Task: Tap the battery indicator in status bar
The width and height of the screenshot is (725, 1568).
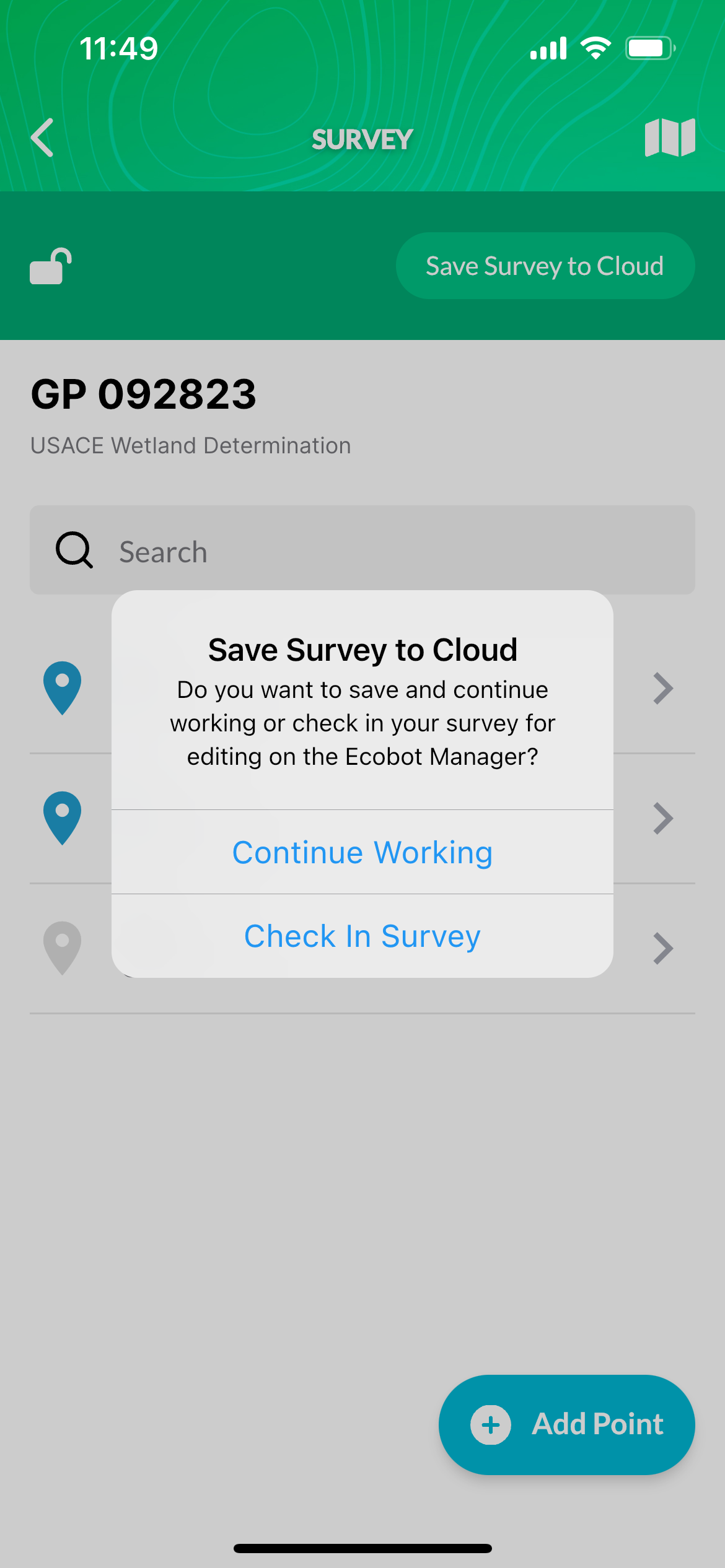Action: click(649, 48)
